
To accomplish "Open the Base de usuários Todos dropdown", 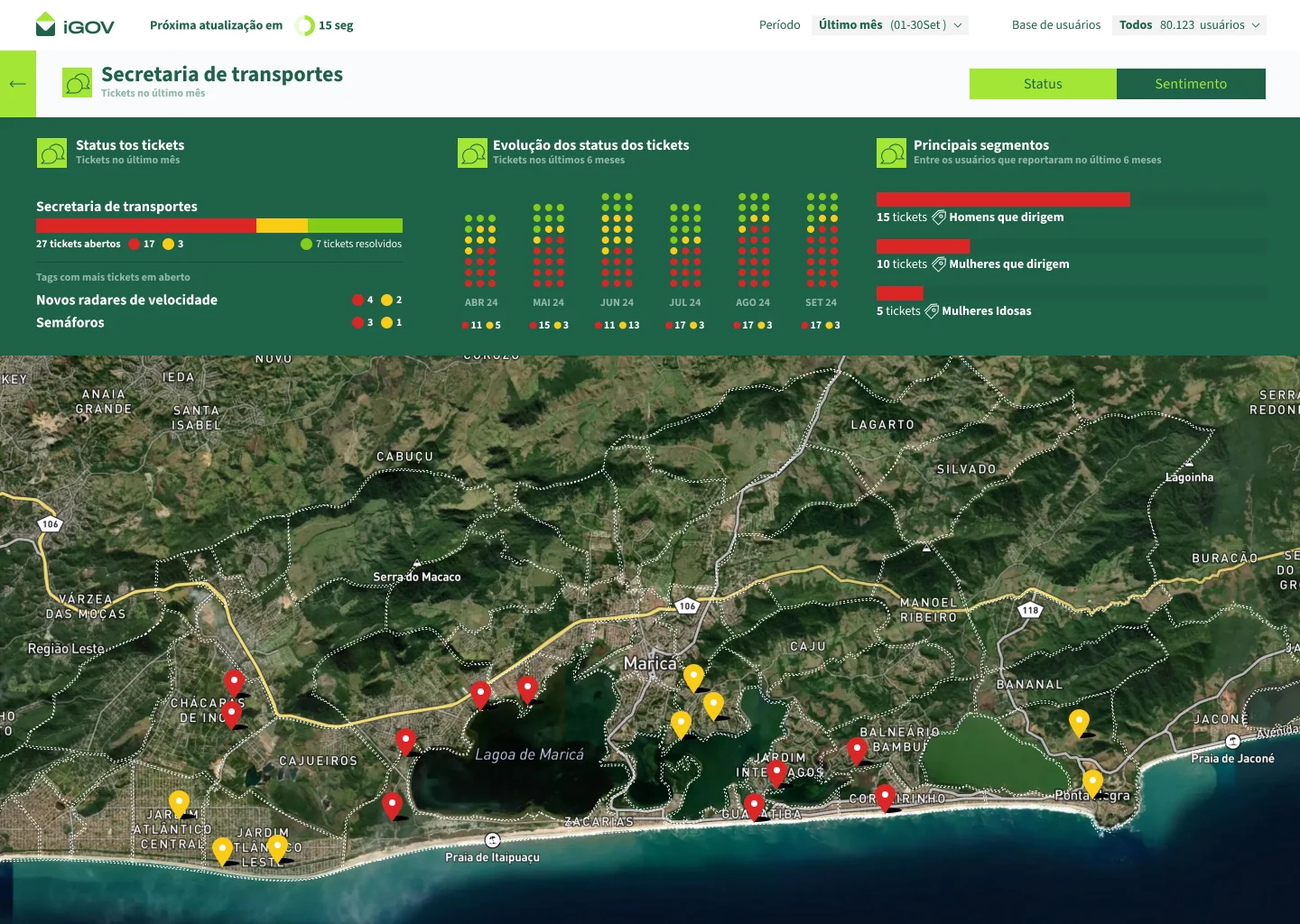I will (x=1189, y=25).
